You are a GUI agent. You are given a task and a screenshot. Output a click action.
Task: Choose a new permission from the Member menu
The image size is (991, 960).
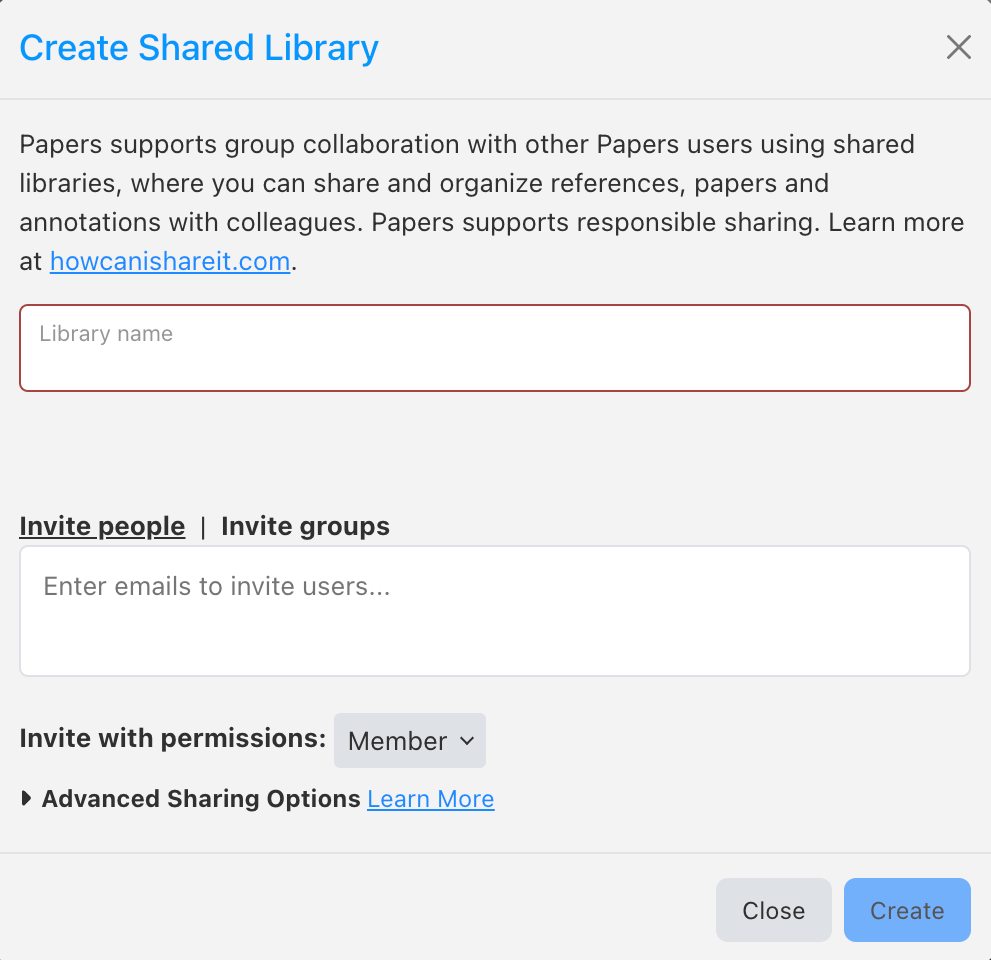410,741
